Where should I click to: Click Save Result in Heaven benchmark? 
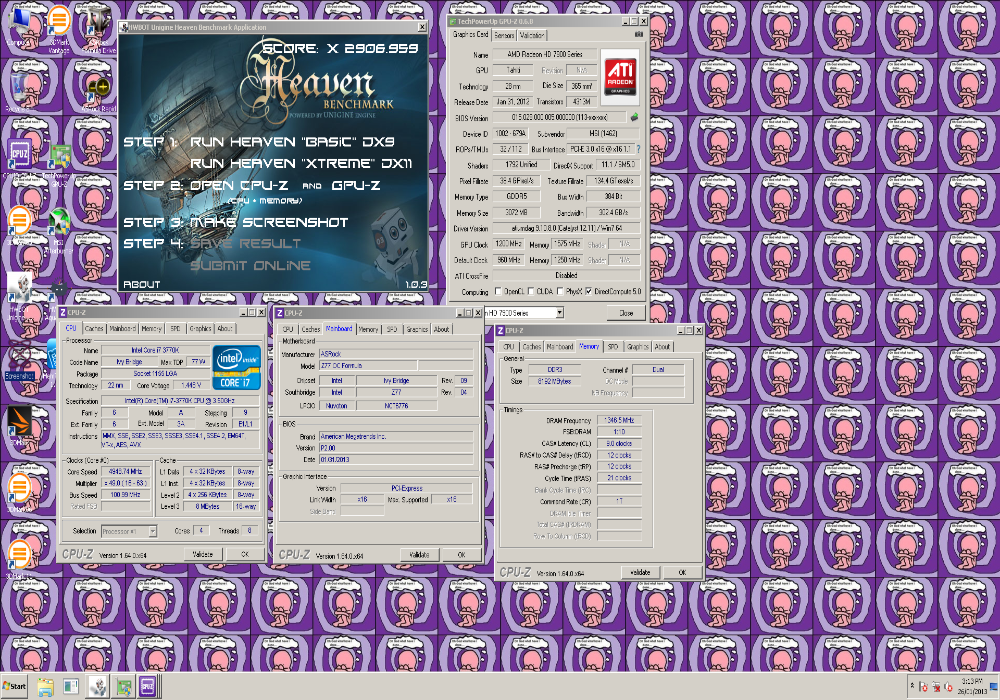(245, 243)
